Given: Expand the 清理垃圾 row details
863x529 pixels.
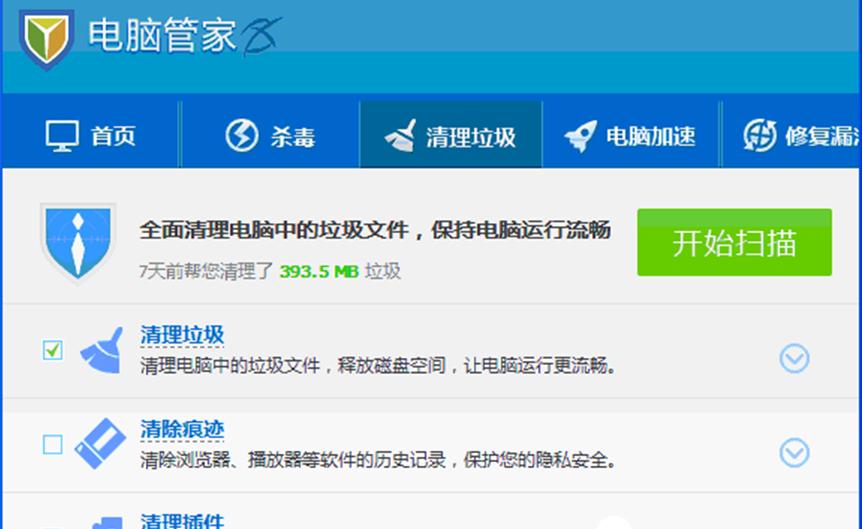Looking at the screenshot, I should [x=794, y=359].
